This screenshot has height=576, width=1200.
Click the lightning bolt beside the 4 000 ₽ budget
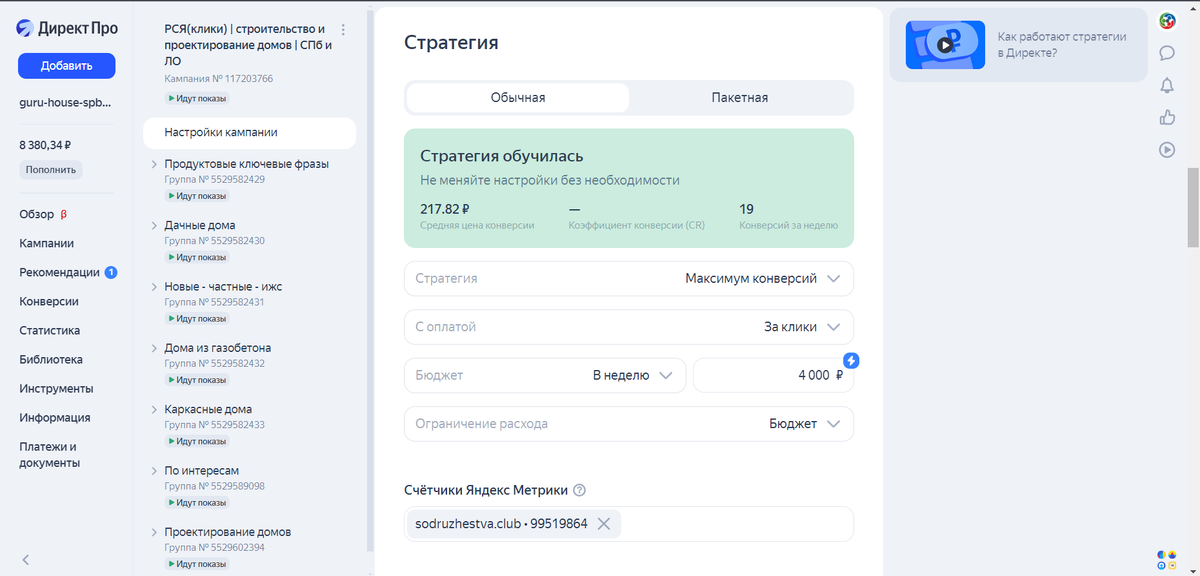point(849,361)
